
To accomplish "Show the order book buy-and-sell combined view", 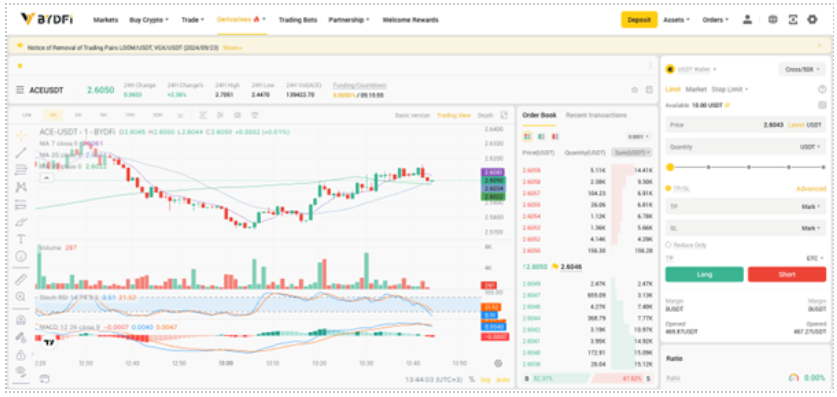I will click(x=527, y=137).
